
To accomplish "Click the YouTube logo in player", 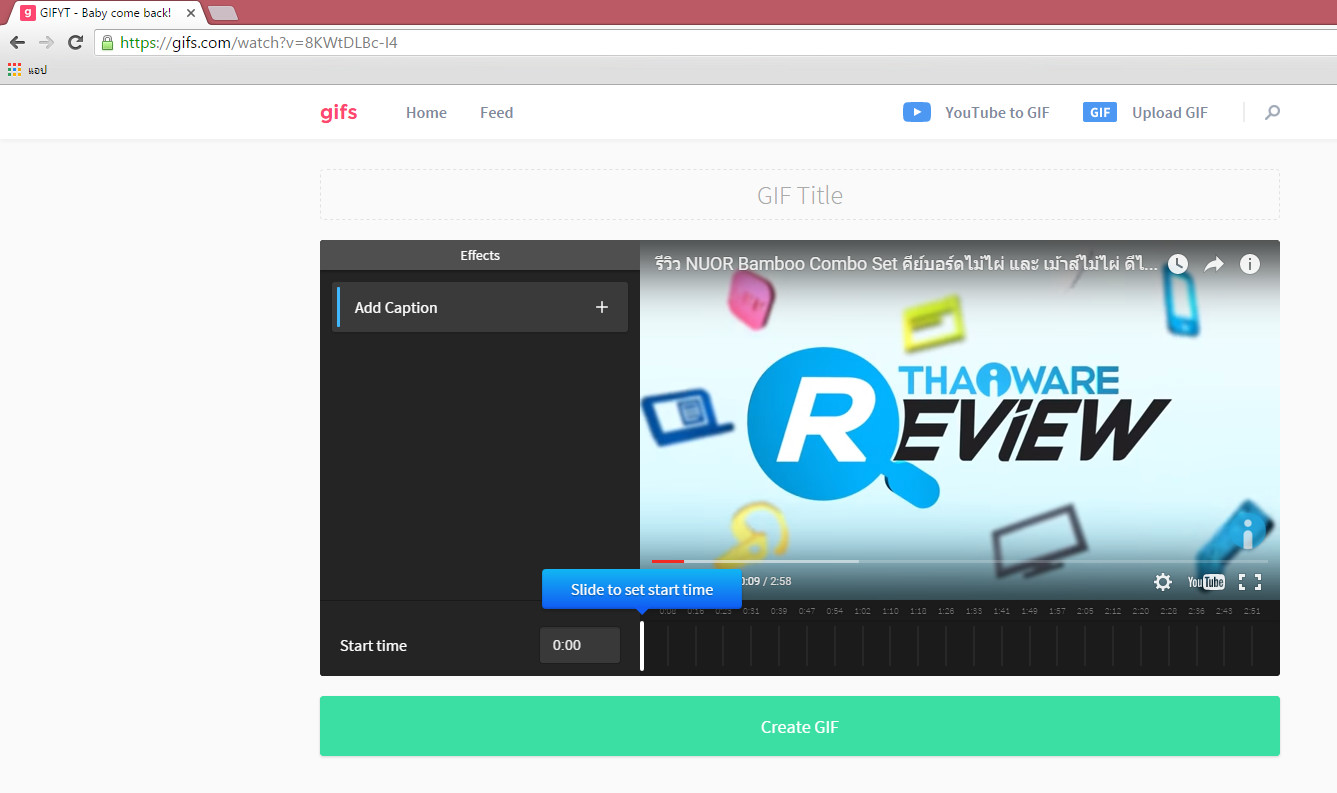I will pyautogui.click(x=1206, y=582).
